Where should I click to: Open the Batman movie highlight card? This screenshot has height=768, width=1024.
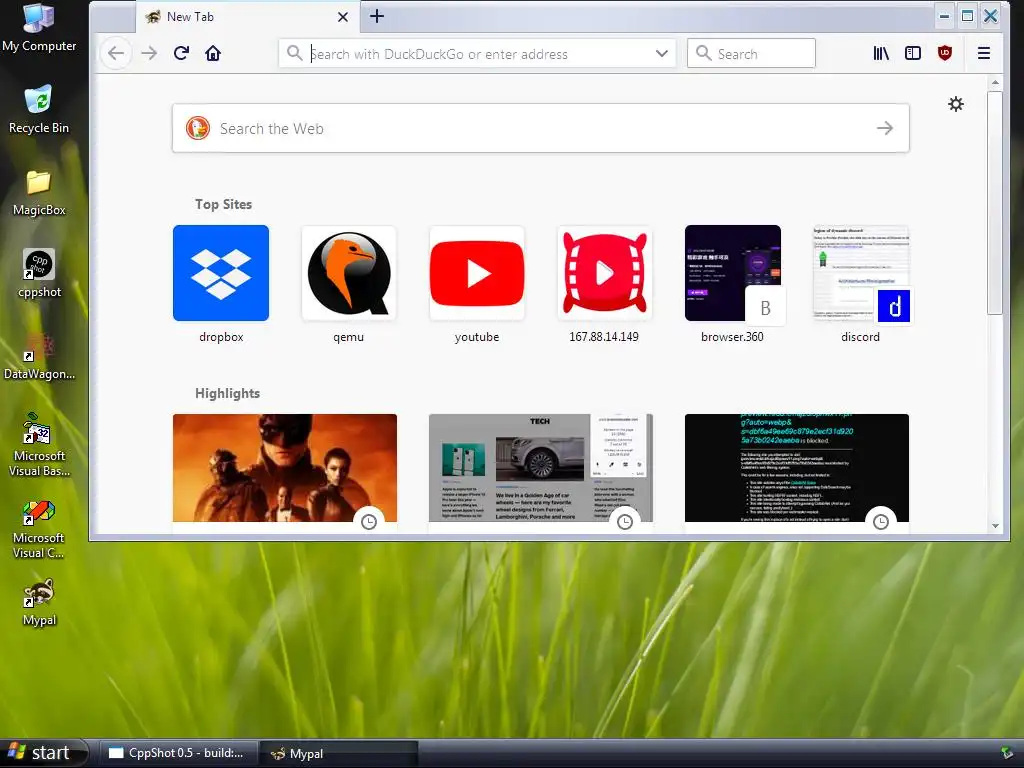point(285,468)
